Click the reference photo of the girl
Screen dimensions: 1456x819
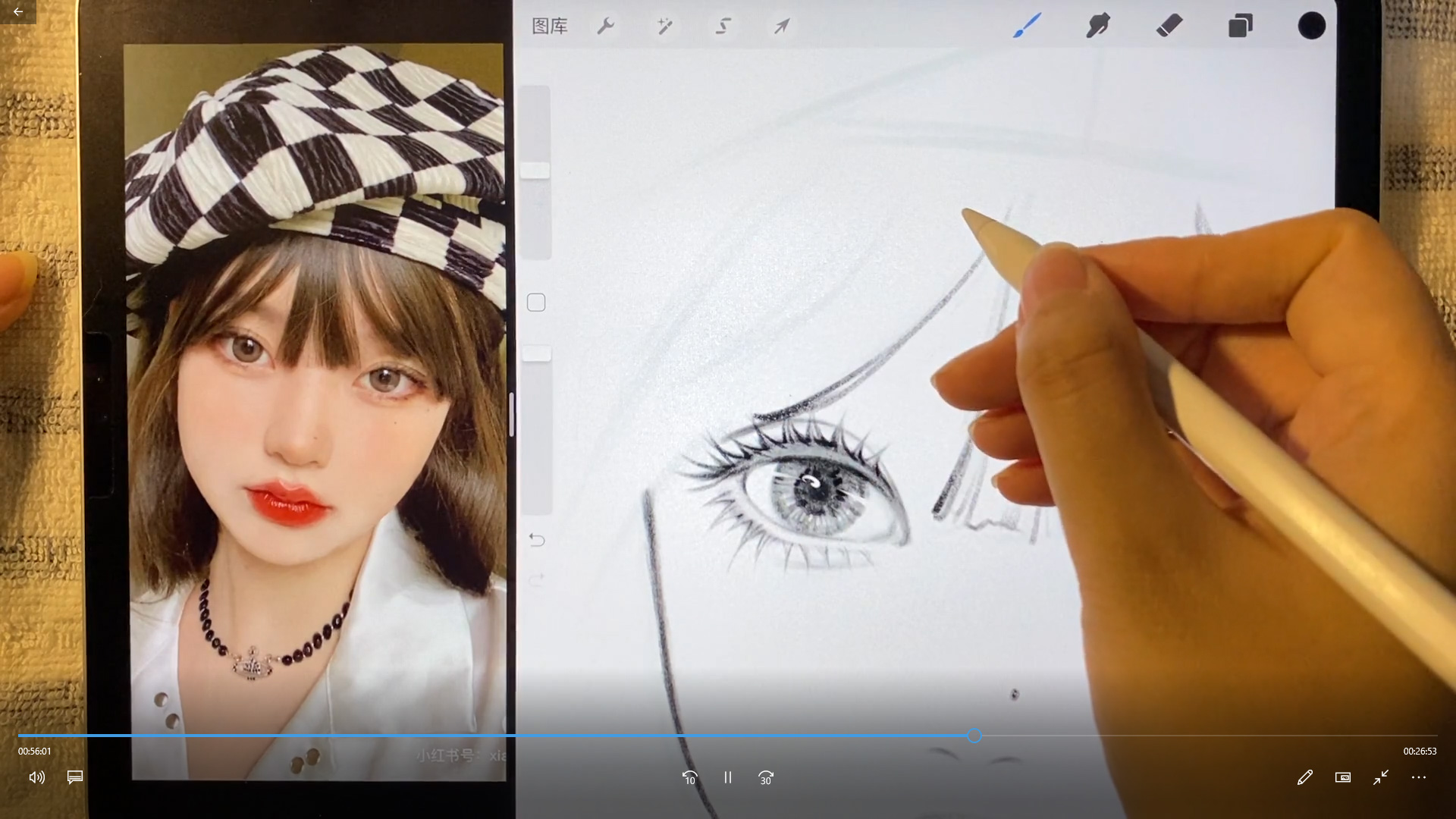click(315, 412)
